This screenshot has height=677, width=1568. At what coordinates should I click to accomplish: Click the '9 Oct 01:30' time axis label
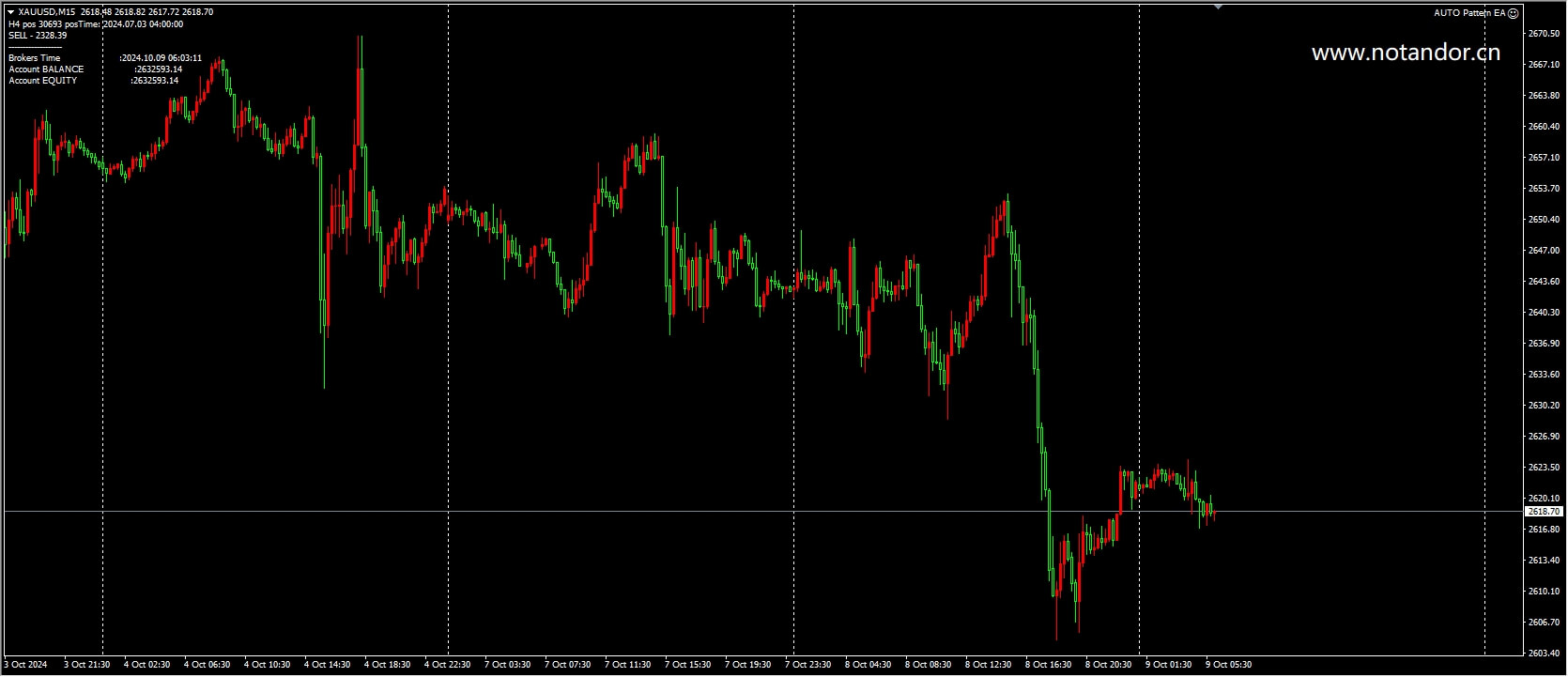pos(1168,665)
